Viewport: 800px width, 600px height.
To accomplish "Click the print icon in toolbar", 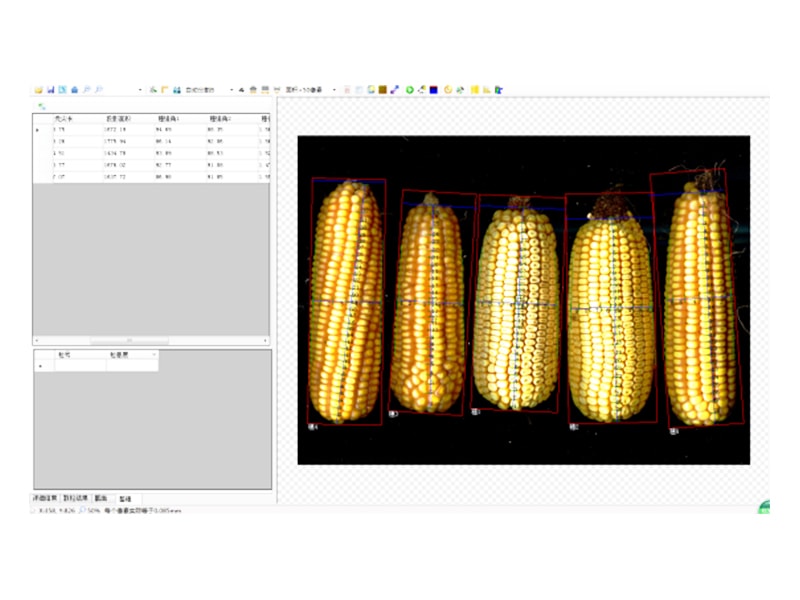I will pos(74,90).
